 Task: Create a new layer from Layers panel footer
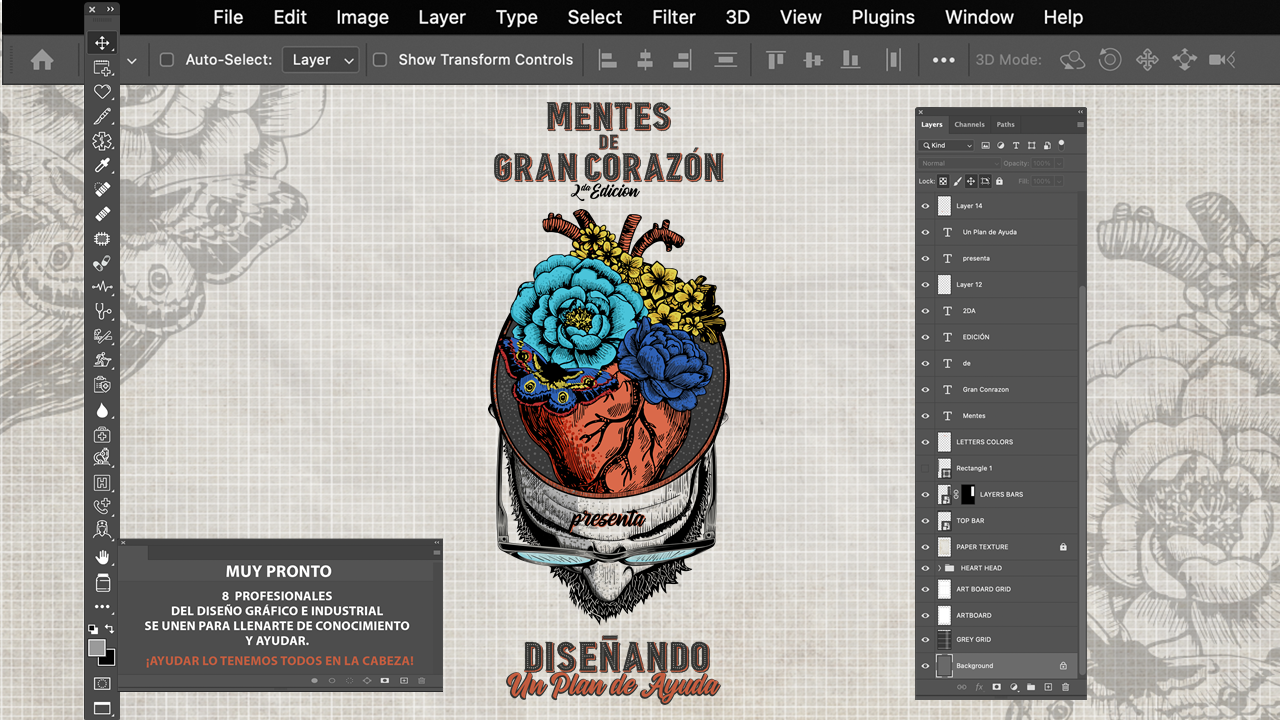click(1048, 687)
